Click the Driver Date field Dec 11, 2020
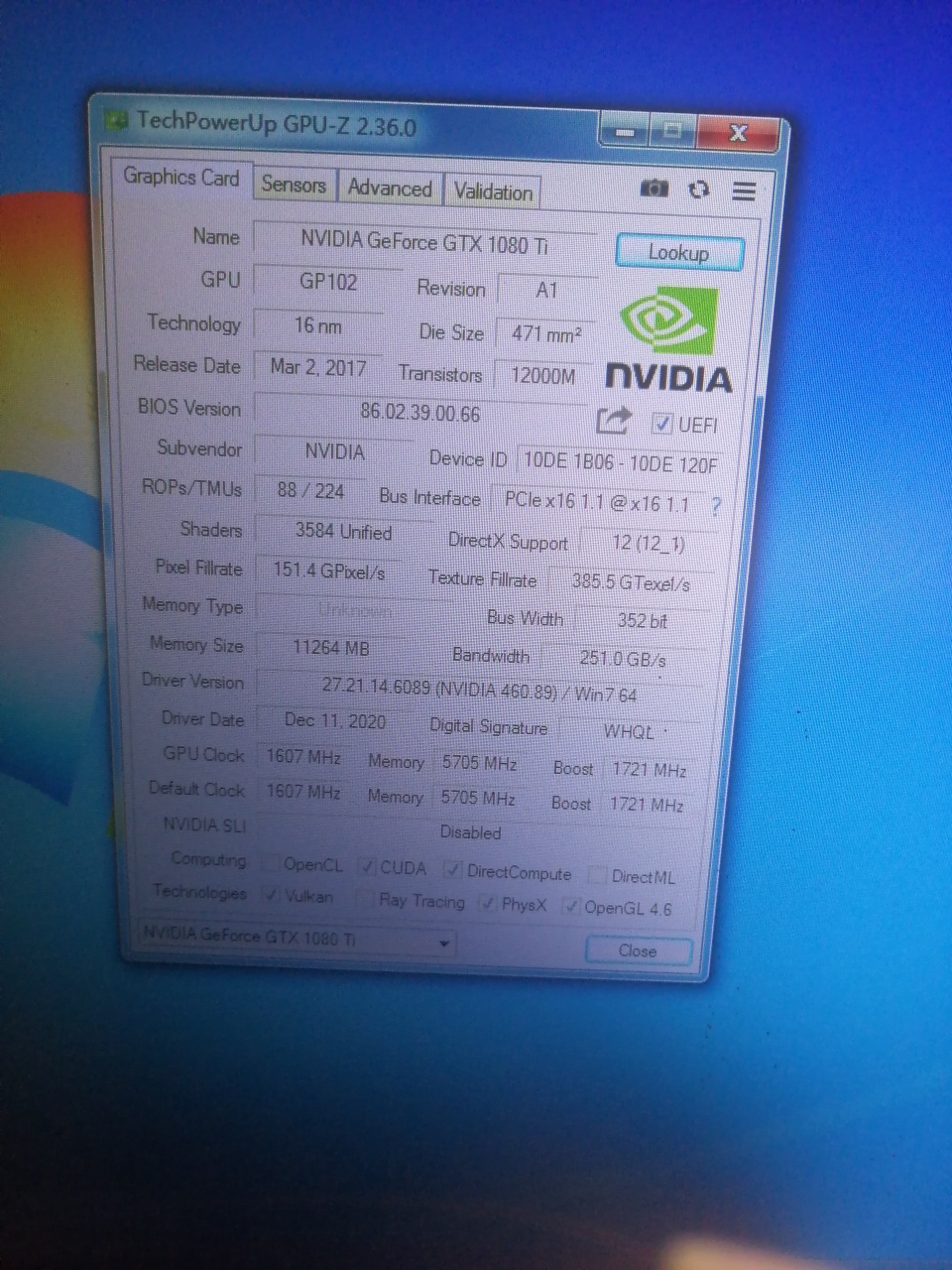 (x=334, y=721)
